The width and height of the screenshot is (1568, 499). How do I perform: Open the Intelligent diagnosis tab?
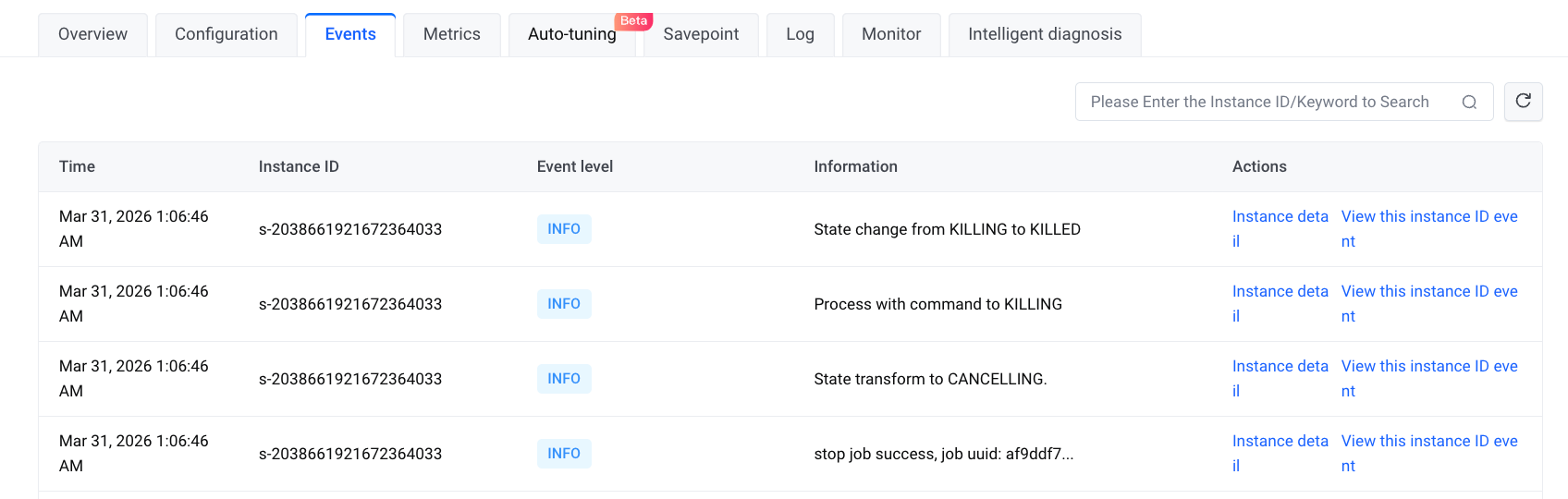[x=1045, y=35]
